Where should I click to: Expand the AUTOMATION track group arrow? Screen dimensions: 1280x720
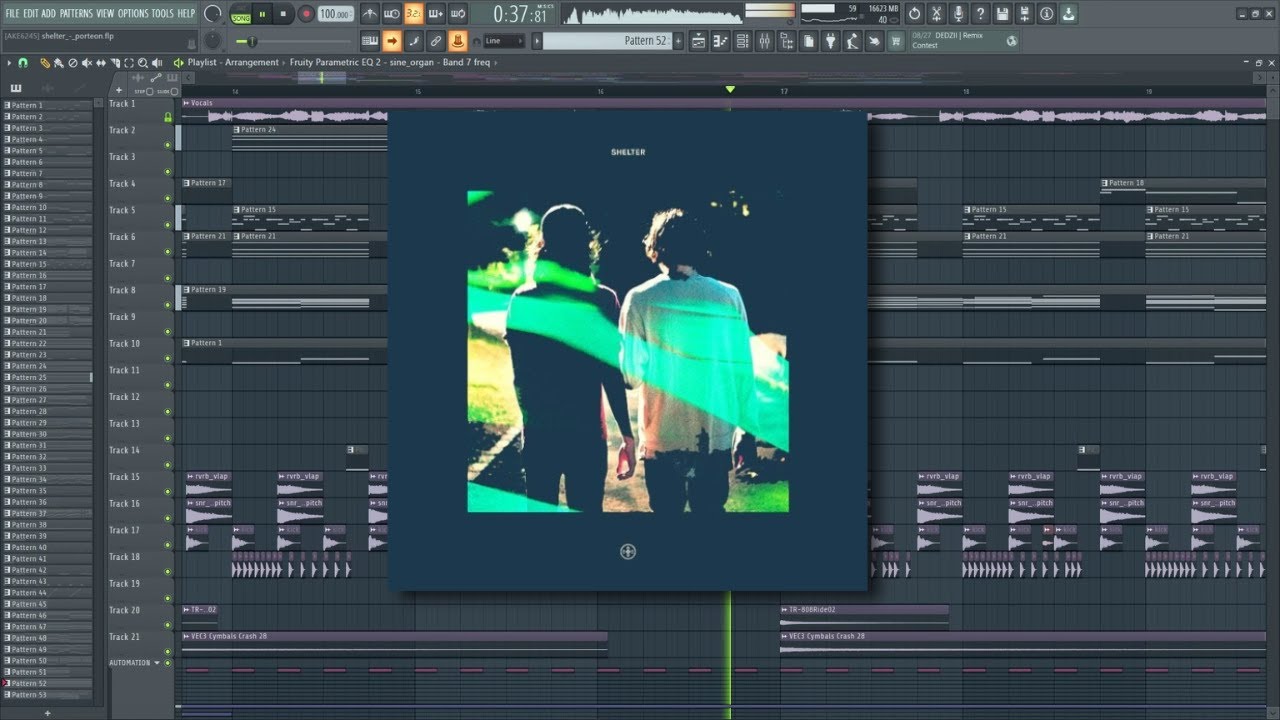point(157,662)
